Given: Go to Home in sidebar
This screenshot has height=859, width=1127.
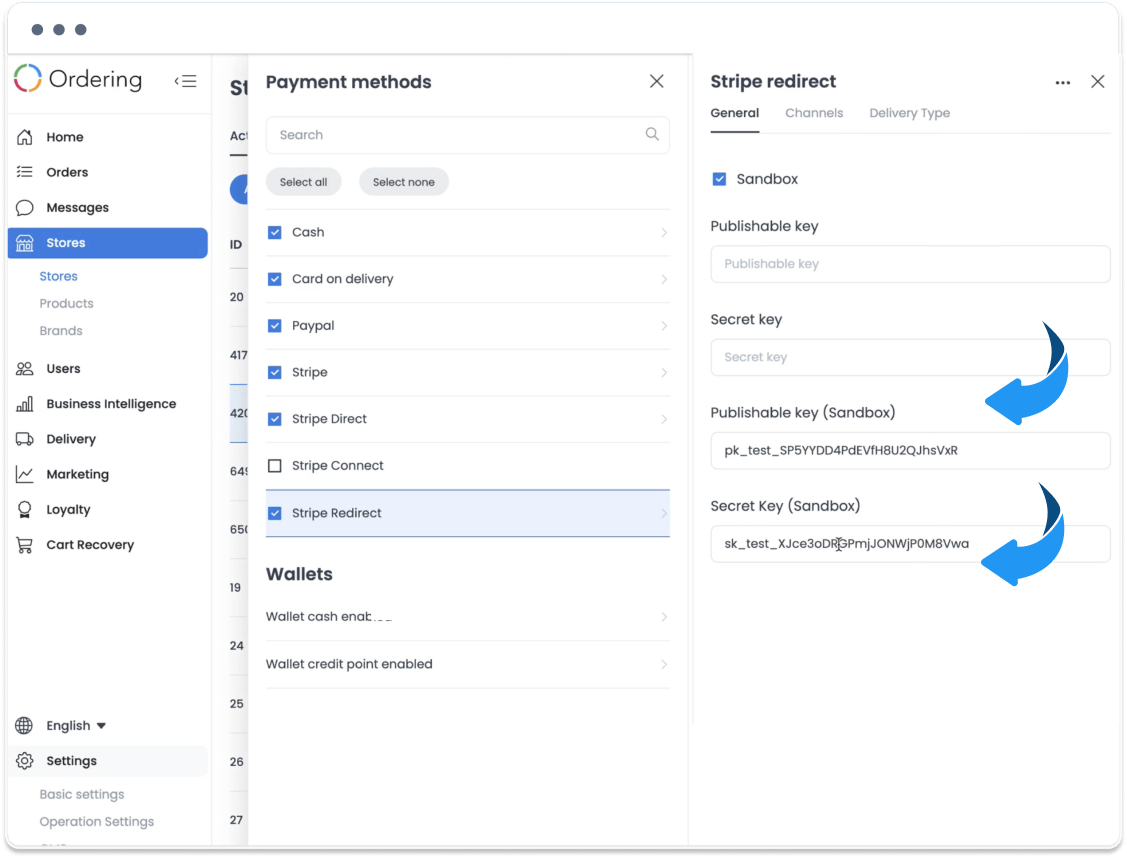Looking at the screenshot, I should pos(65,137).
